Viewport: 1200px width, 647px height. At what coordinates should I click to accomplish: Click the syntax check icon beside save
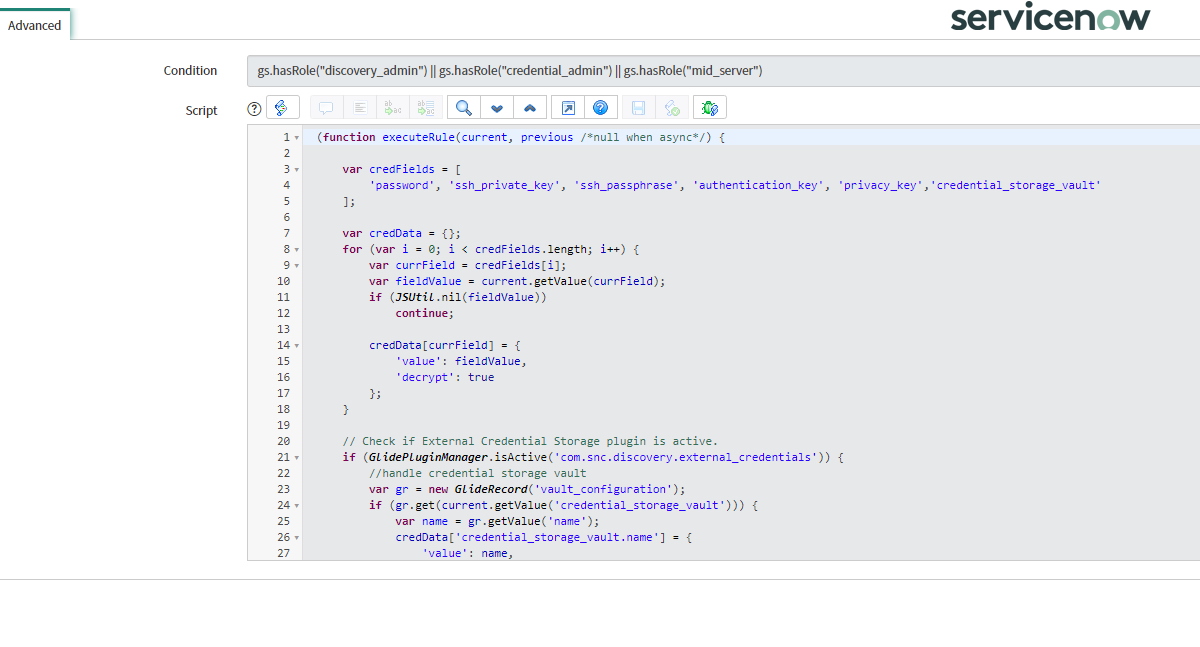pos(672,108)
